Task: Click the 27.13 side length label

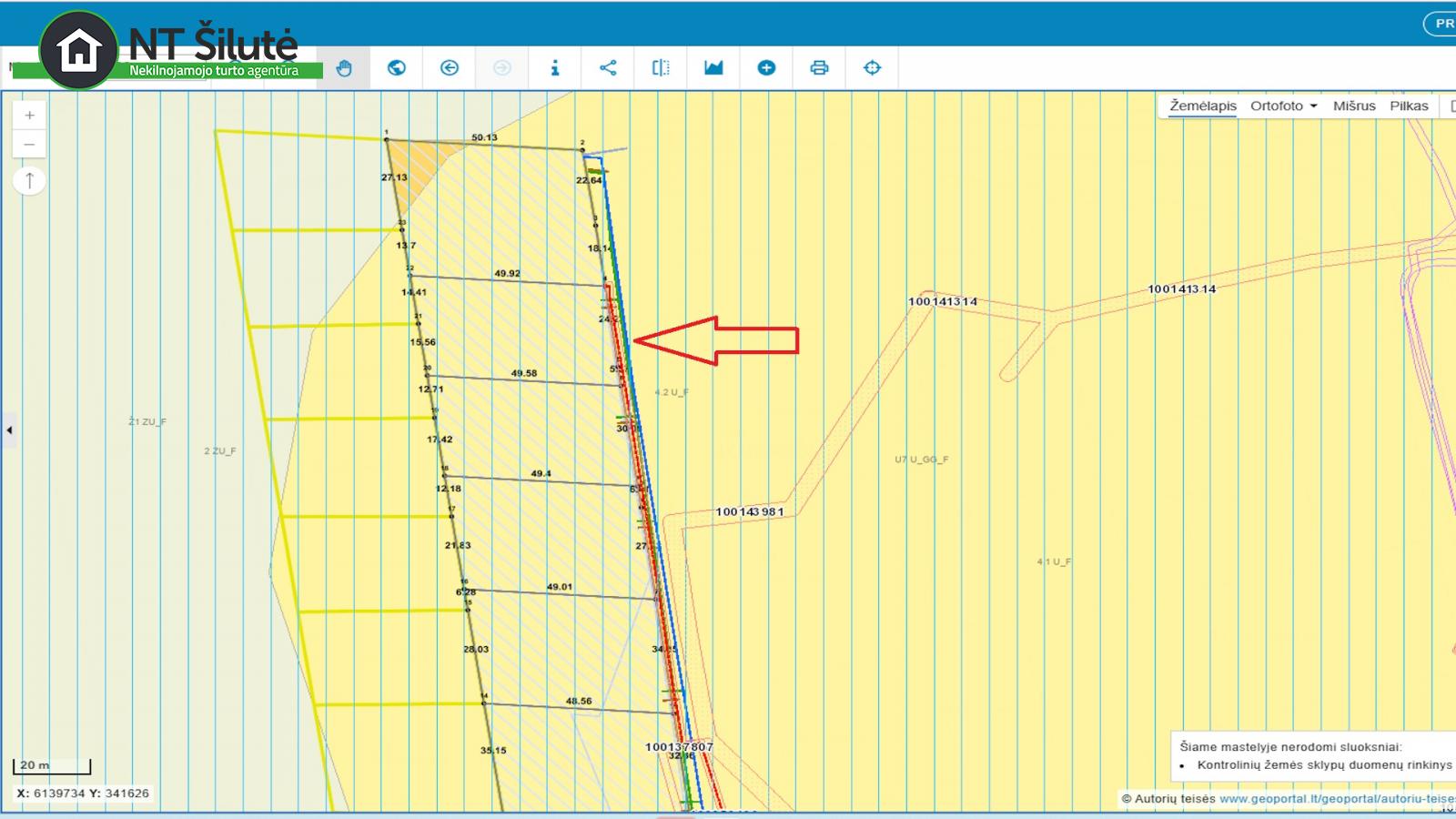Action: (x=394, y=177)
